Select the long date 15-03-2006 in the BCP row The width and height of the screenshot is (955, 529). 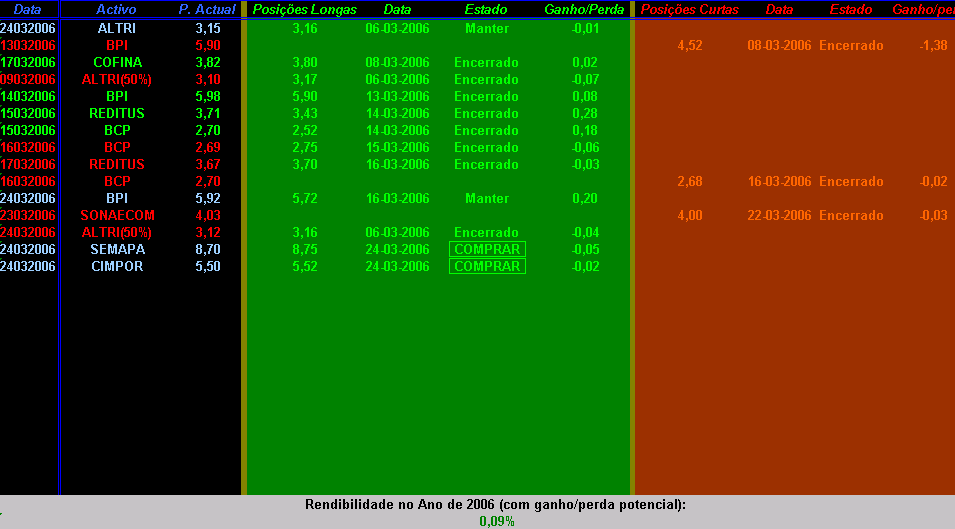pos(397,147)
